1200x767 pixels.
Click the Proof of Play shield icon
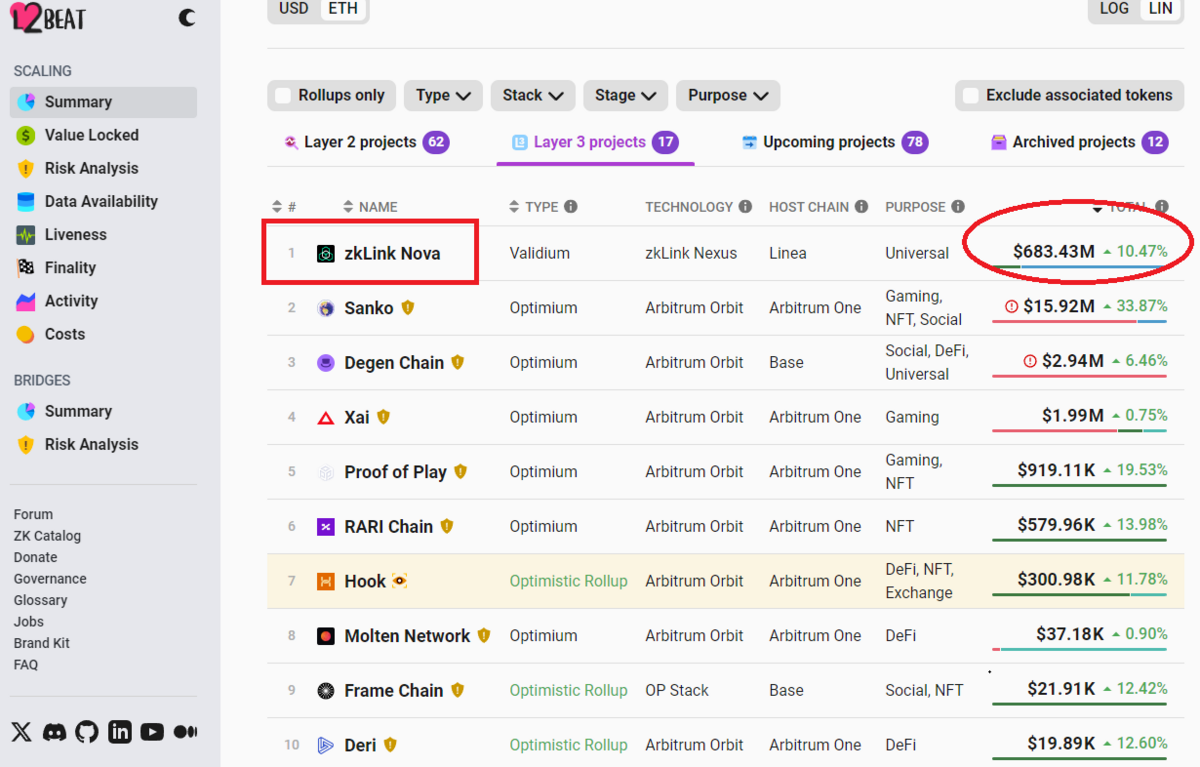(461, 471)
